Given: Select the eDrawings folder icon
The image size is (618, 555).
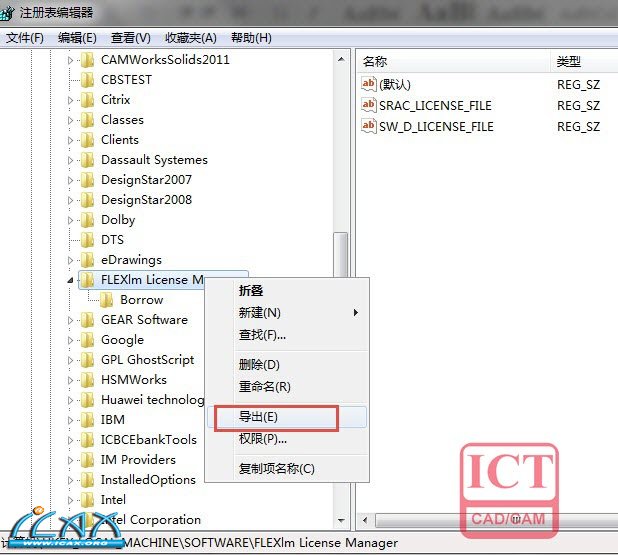Looking at the screenshot, I should [x=87, y=260].
